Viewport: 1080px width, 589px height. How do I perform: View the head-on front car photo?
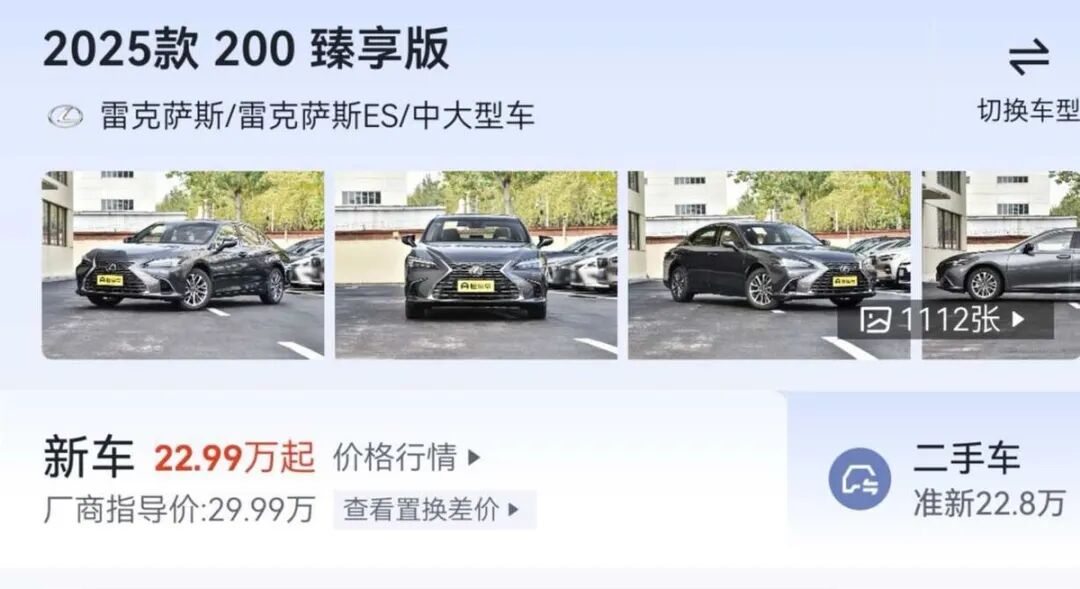(476, 265)
